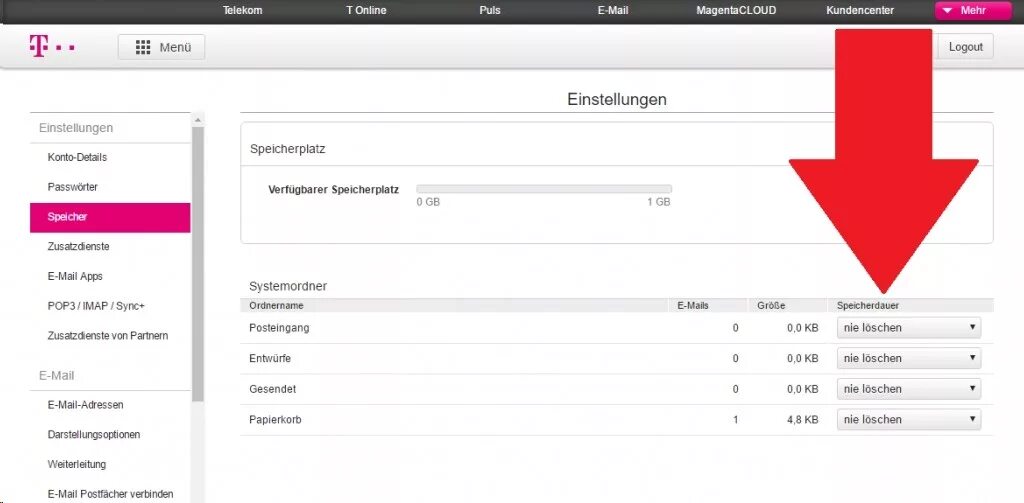This screenshot has height=503, width=1024.
Task: Click the 1 GB storage label
Action: [659, 202]
